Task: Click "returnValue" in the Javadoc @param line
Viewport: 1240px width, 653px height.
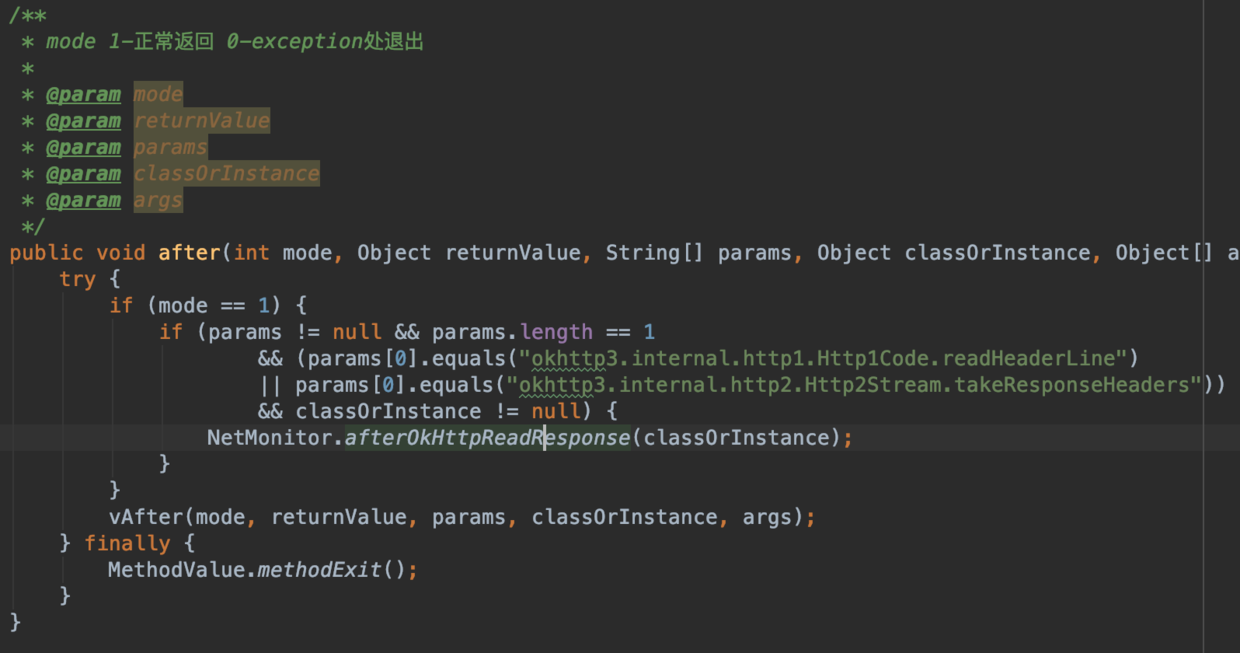Action: [202, 121]
